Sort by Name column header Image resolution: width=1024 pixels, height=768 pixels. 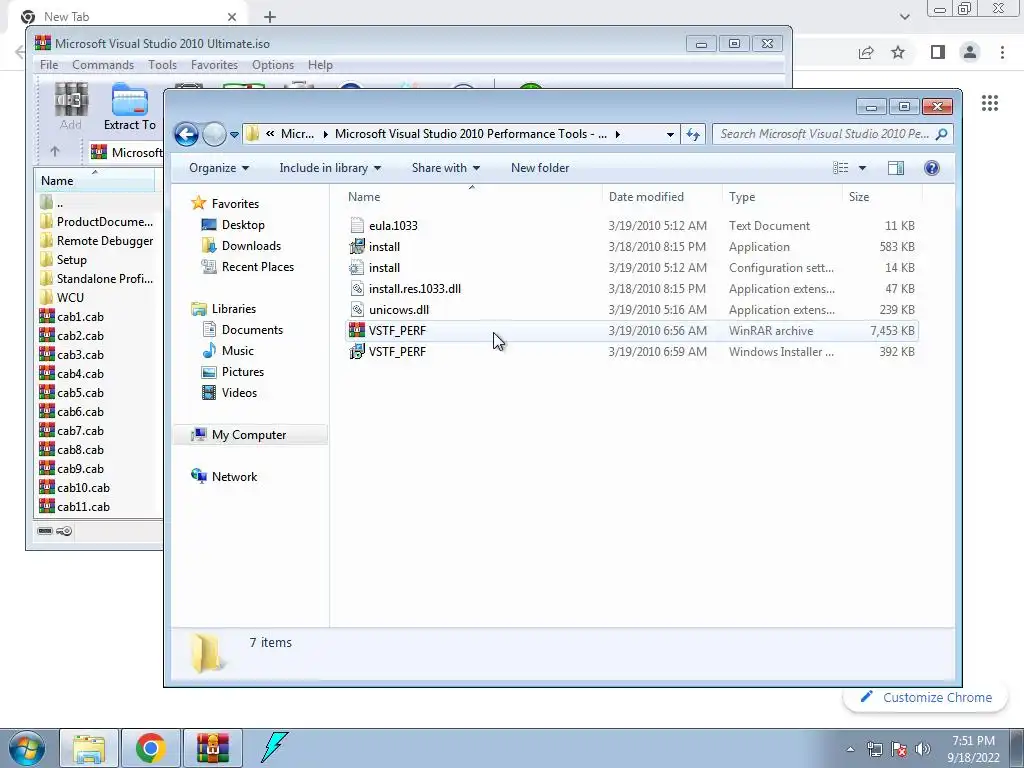473,197
